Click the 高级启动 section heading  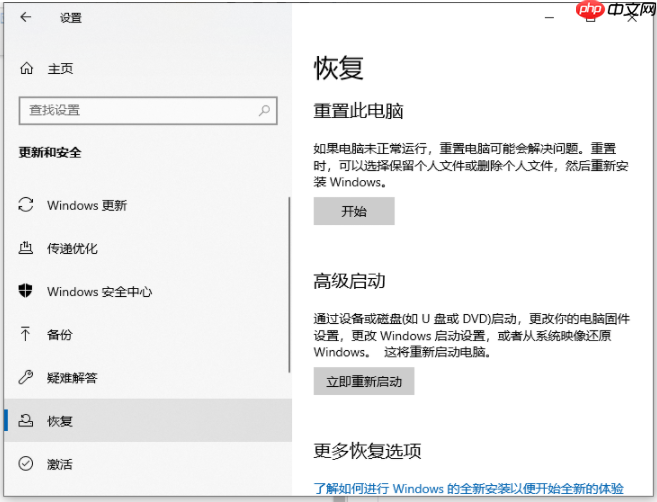point(349,281)
